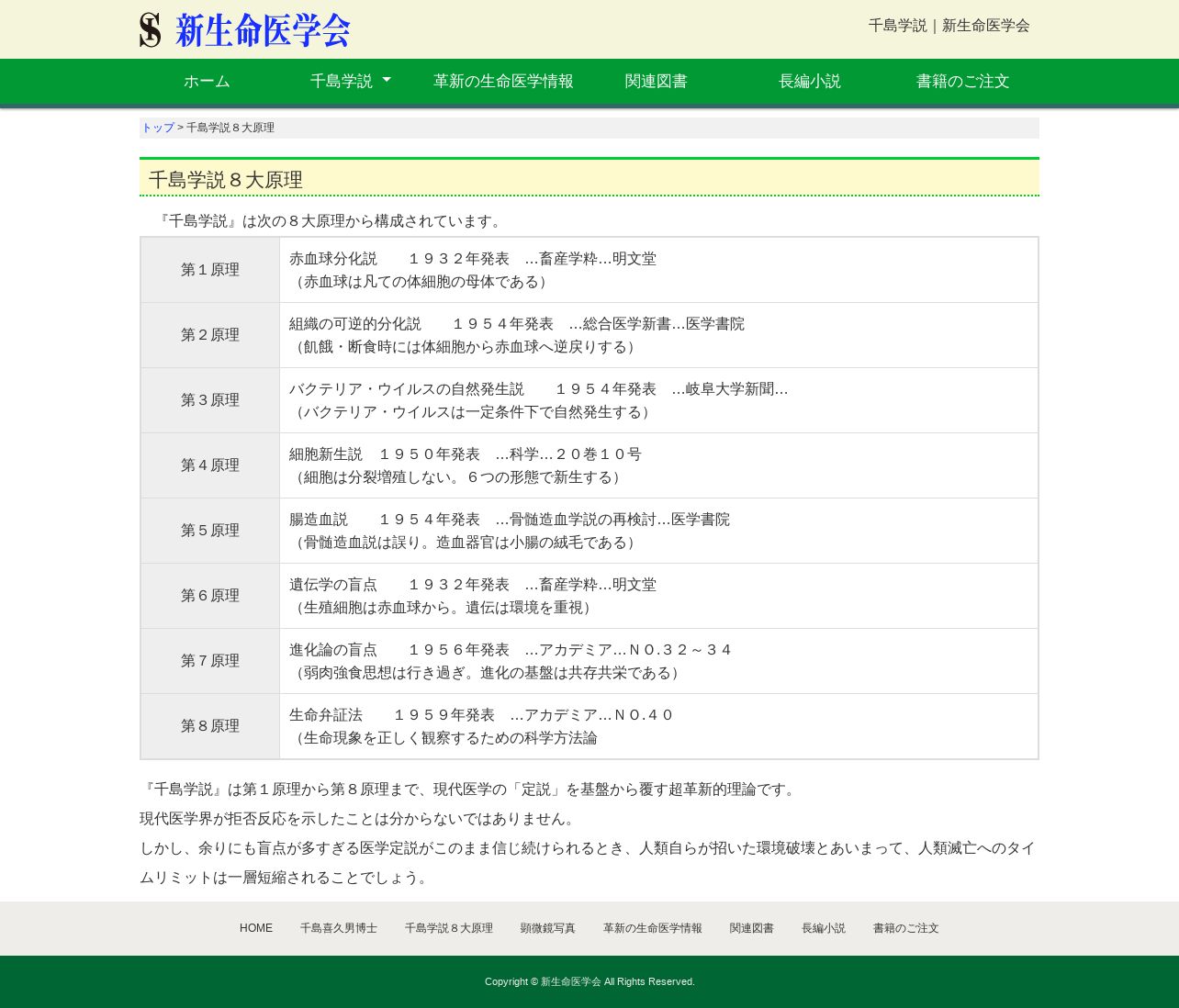
Task: Follow the トップ breadcrumb link
Action: pos(158,128)
